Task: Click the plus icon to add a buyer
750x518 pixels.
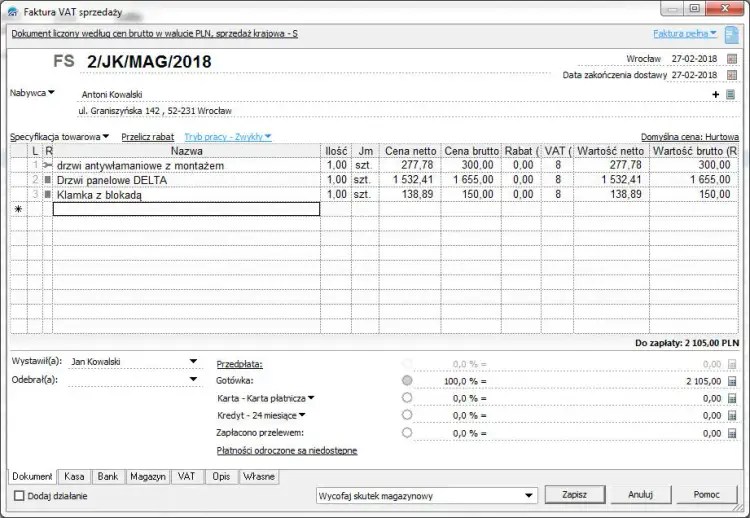Action: [716, 94]
